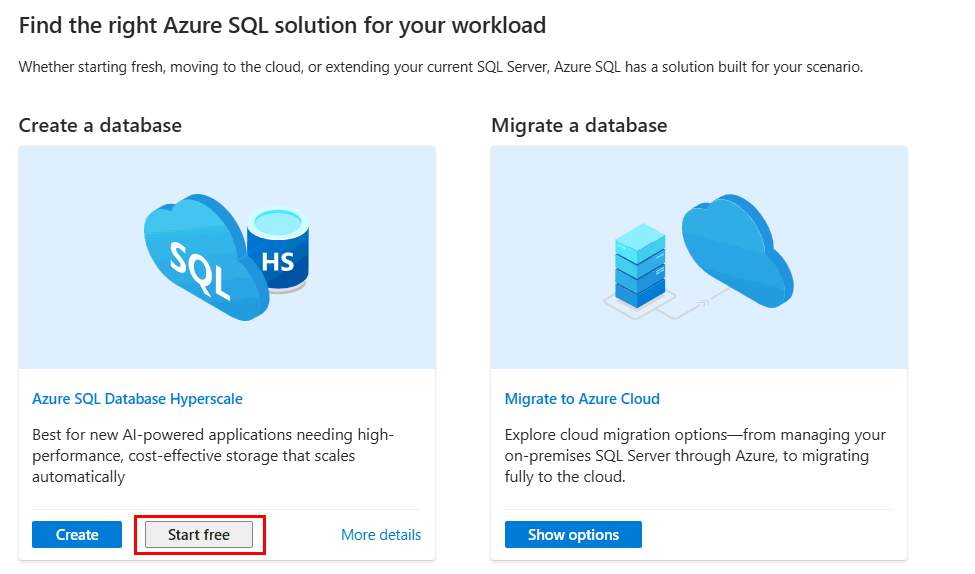This screenshot has width=975, height=574.
Task: Click the stacked server icon
Action: tap(639, 263)
